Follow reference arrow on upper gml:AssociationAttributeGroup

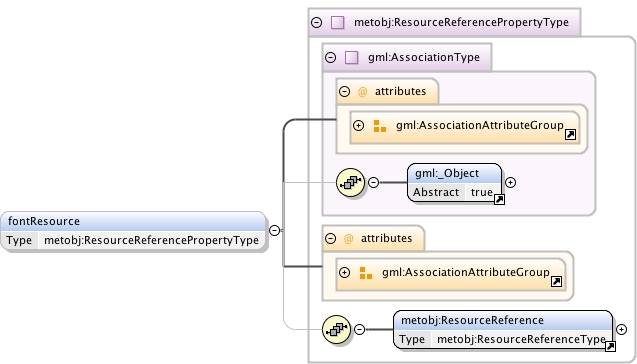click(x=570, y=134)
